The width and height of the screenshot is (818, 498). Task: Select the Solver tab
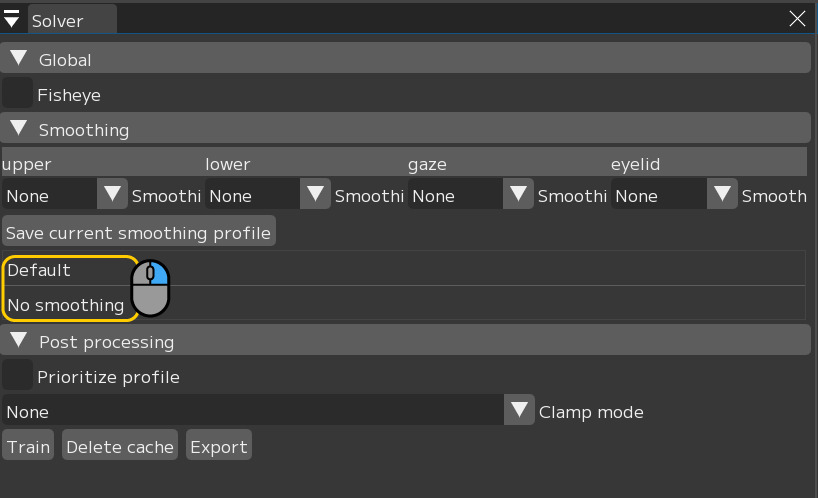[x=70, y=20]
